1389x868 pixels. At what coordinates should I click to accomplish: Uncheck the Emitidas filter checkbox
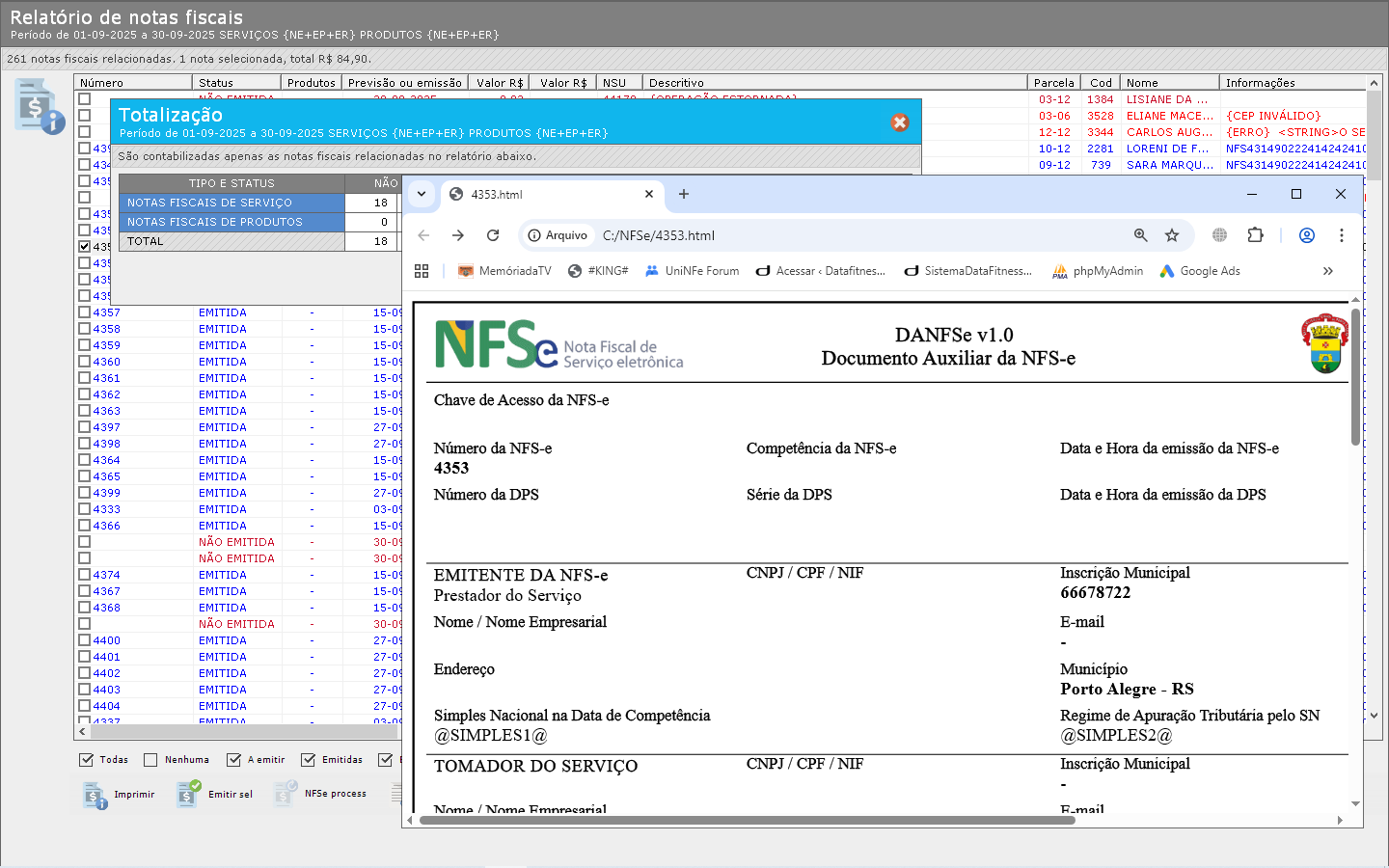[x=309, y=760]
